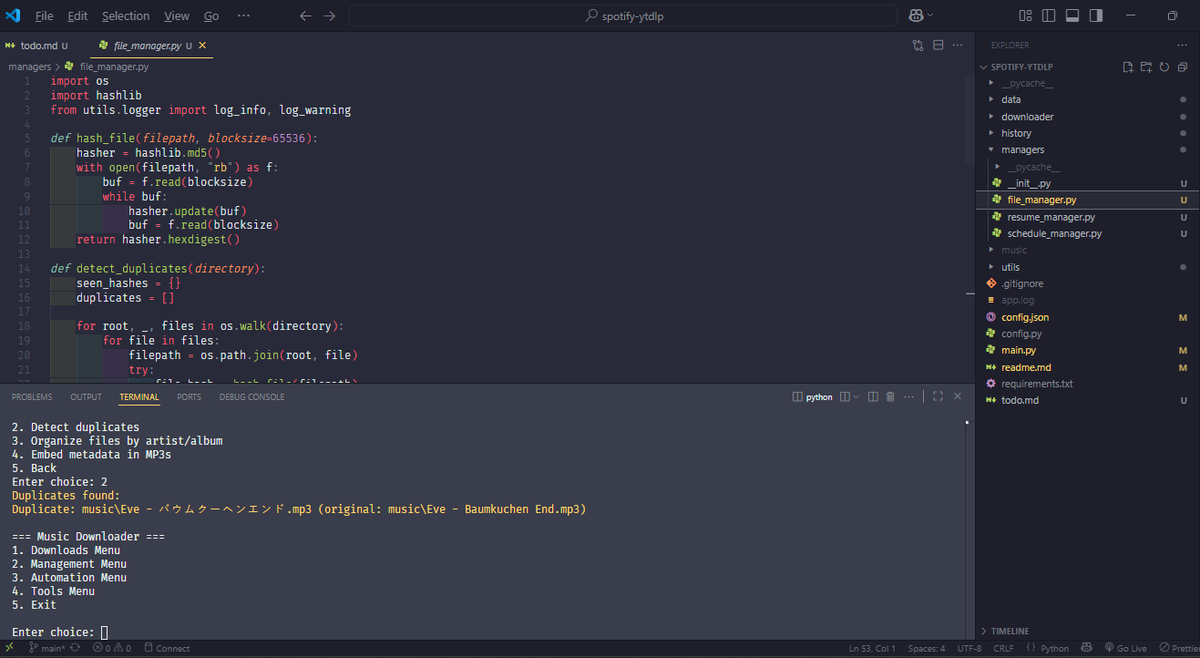This screenshot has width=1200, height=658.
Task: Collapse all folders in Explorer
Action: click(x=1182, y=67)
